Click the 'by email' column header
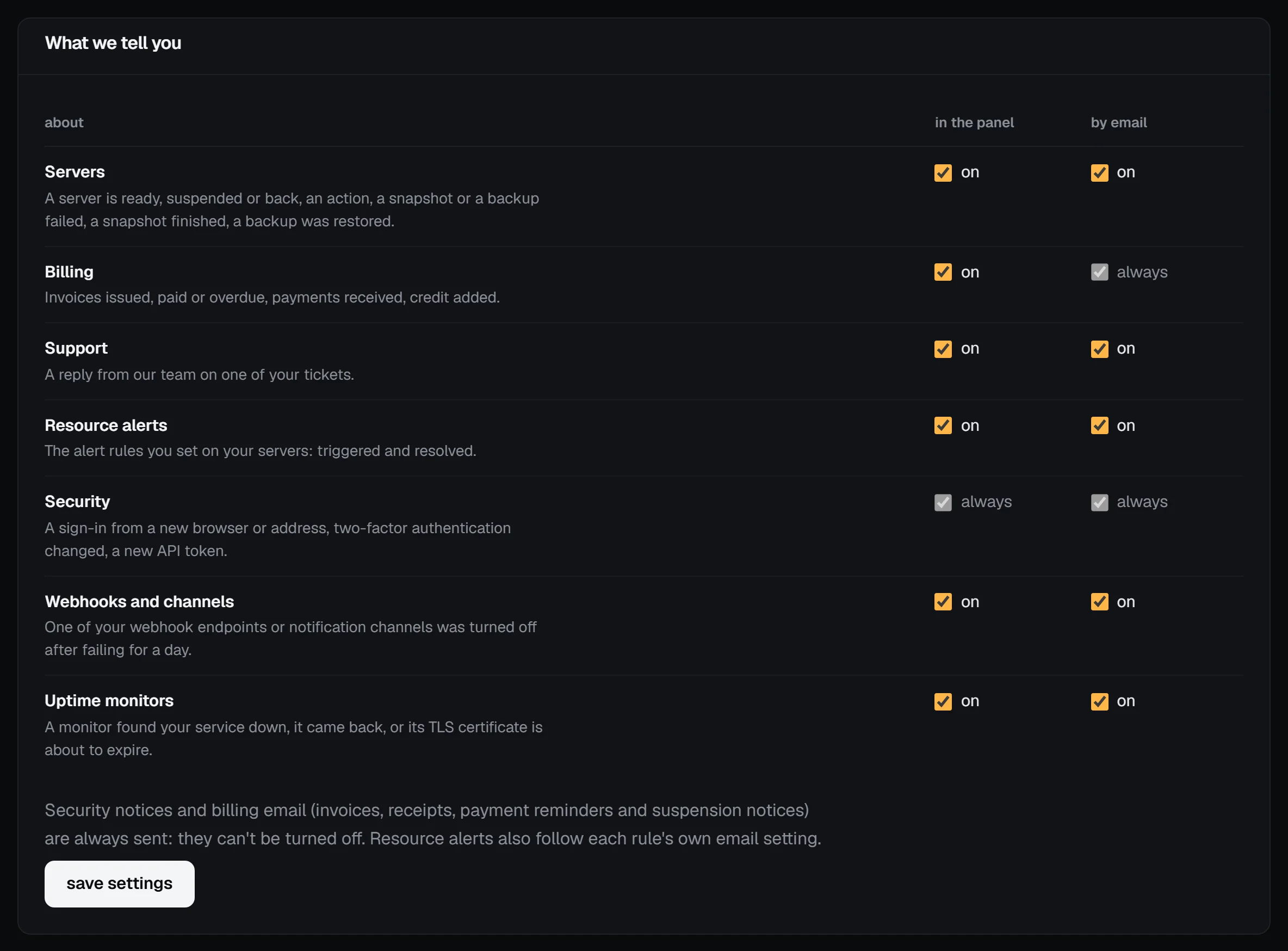Screen dimensions: 1288x951 1119,122
